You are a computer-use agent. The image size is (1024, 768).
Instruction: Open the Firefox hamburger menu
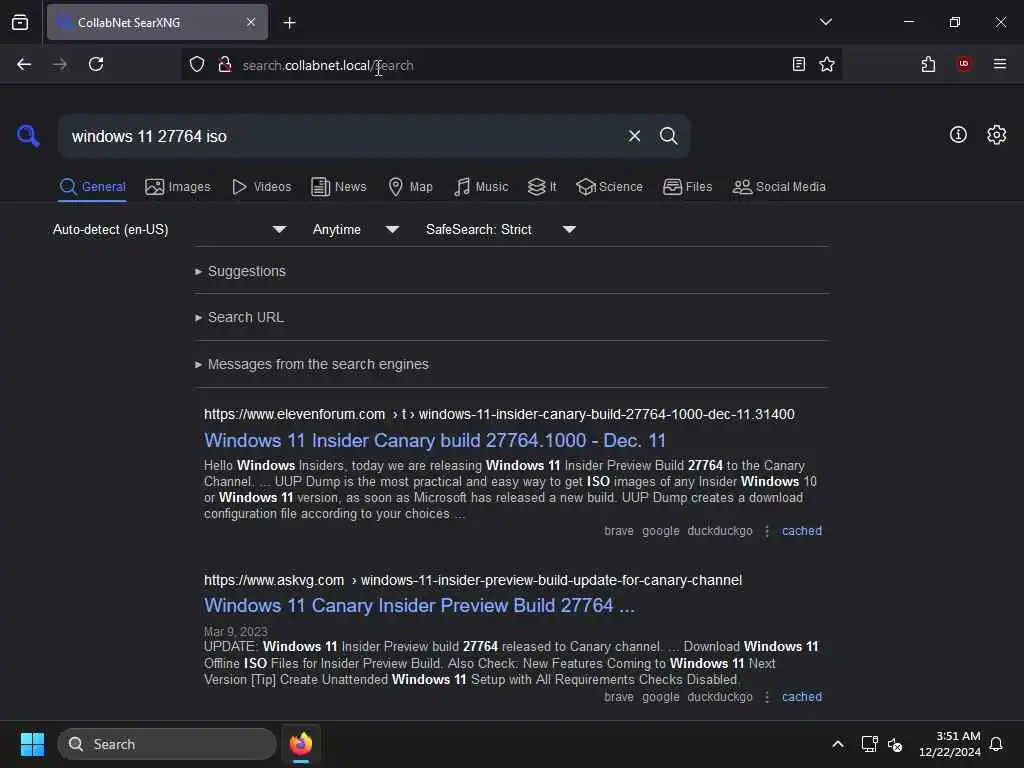999,64
